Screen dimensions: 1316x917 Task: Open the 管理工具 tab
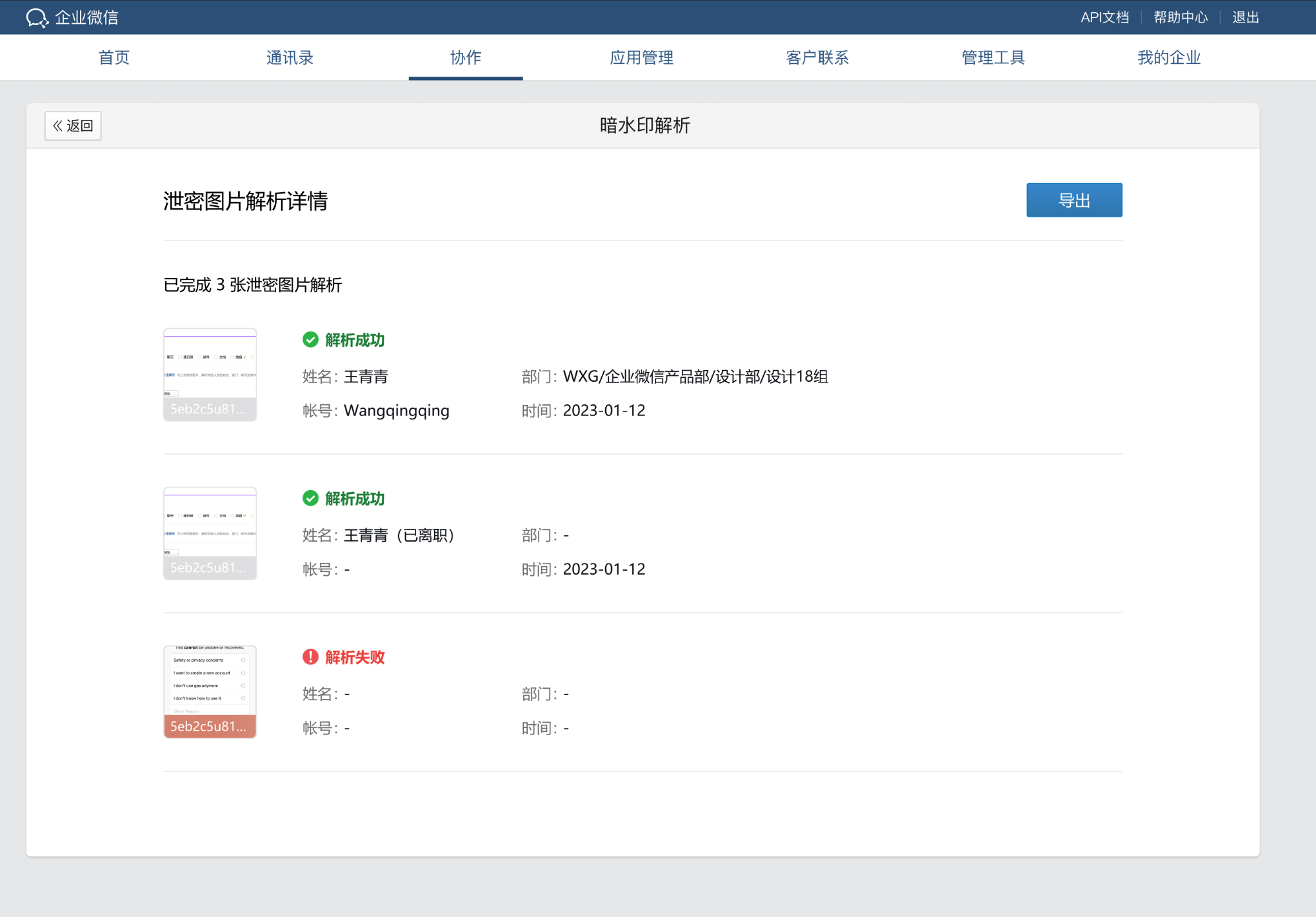coord(993,57)
